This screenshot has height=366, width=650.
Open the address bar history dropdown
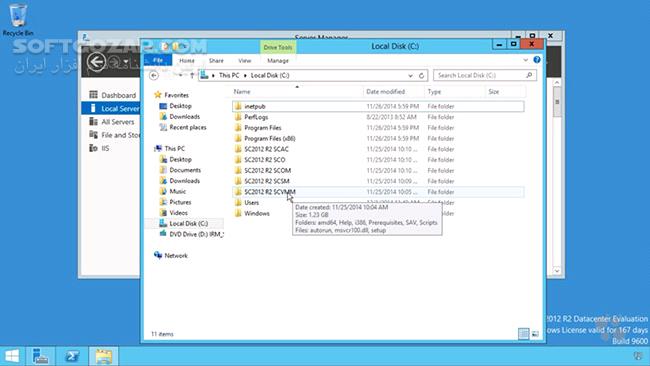(410, 75)
